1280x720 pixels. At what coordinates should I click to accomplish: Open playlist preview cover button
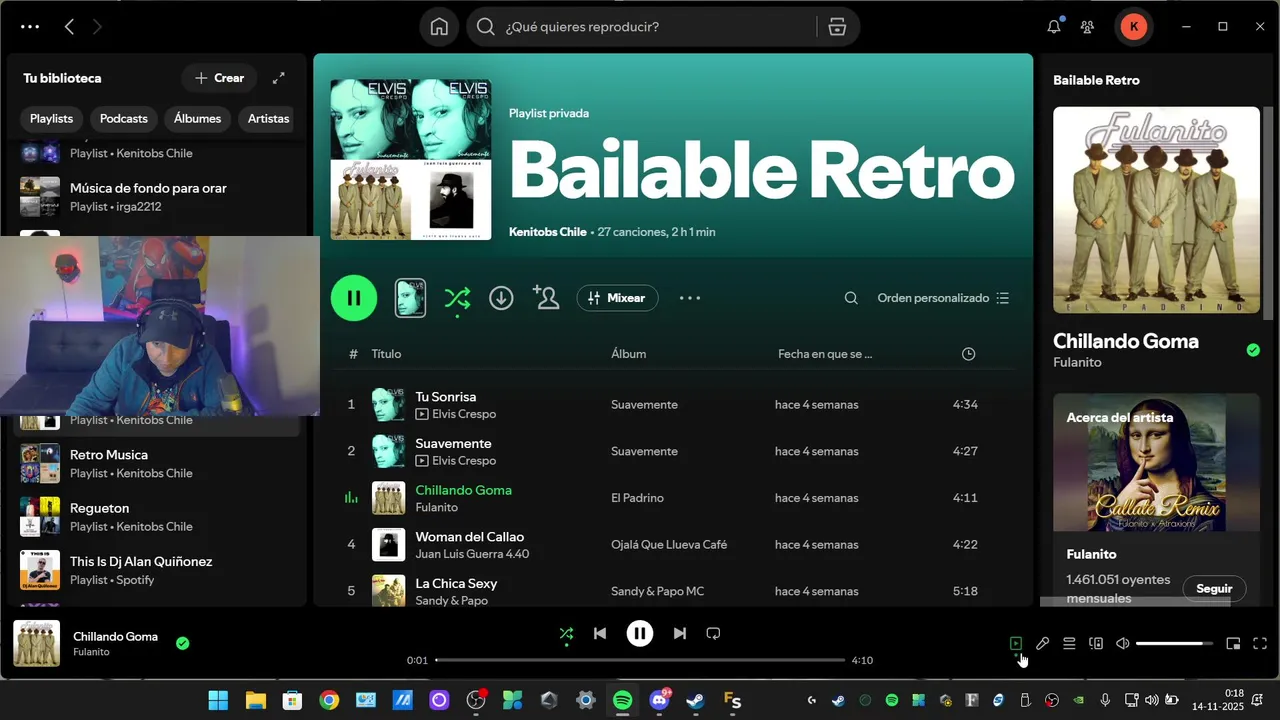click(x=410, y=298)
